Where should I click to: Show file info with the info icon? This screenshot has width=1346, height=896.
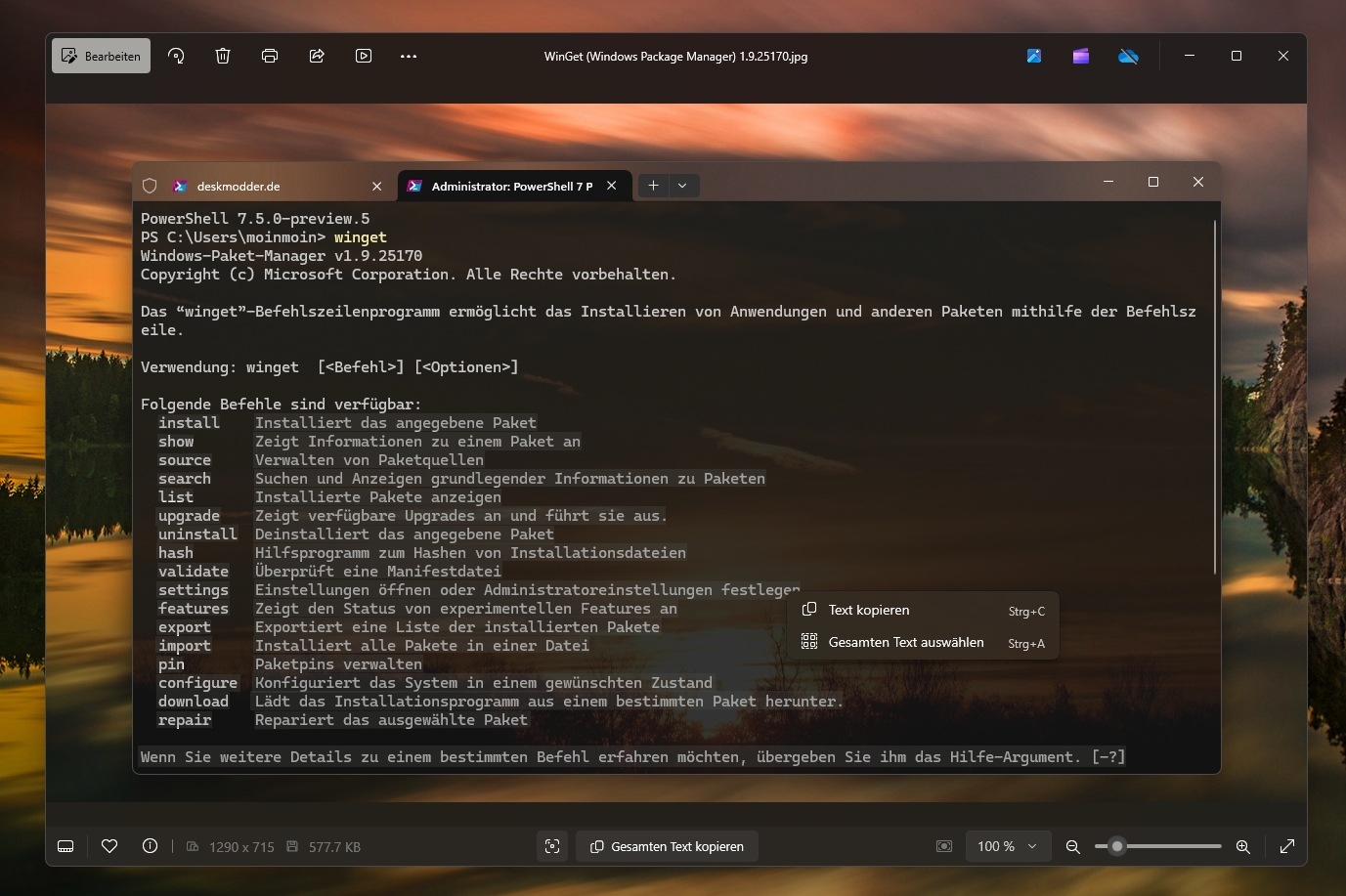[150, 846]
